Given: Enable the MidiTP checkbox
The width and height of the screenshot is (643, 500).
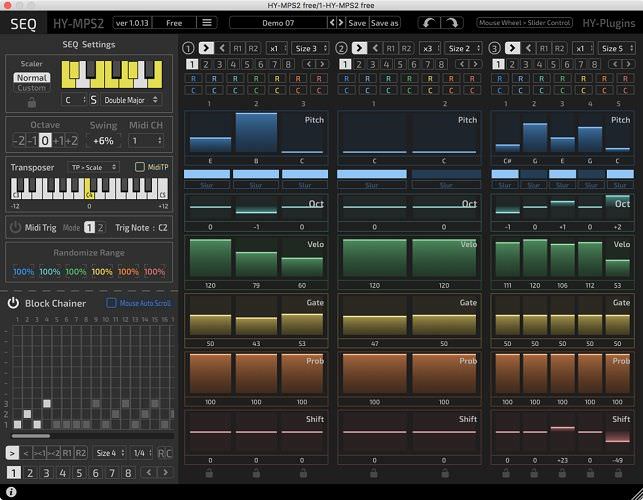Looking at the screenshot, I should 139,167.
